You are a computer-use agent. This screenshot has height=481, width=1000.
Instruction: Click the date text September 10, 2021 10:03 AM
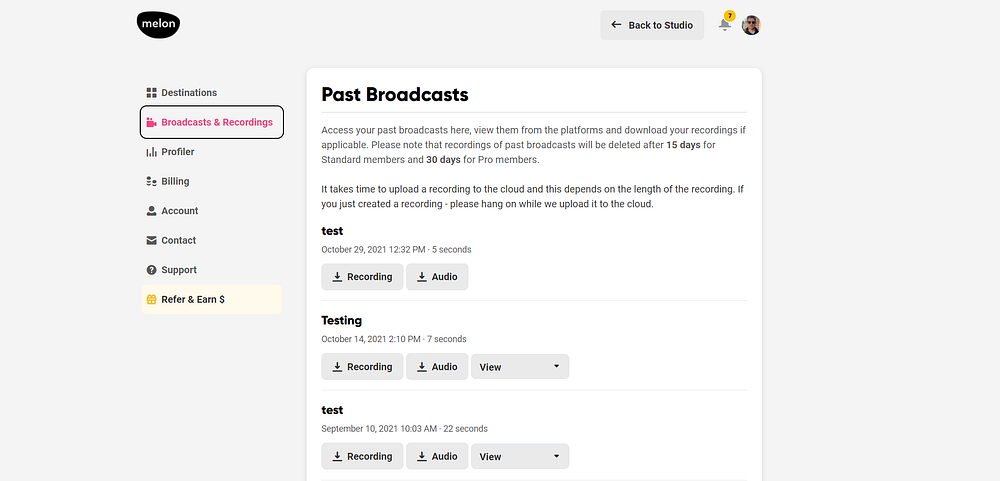tap(379, 429)
